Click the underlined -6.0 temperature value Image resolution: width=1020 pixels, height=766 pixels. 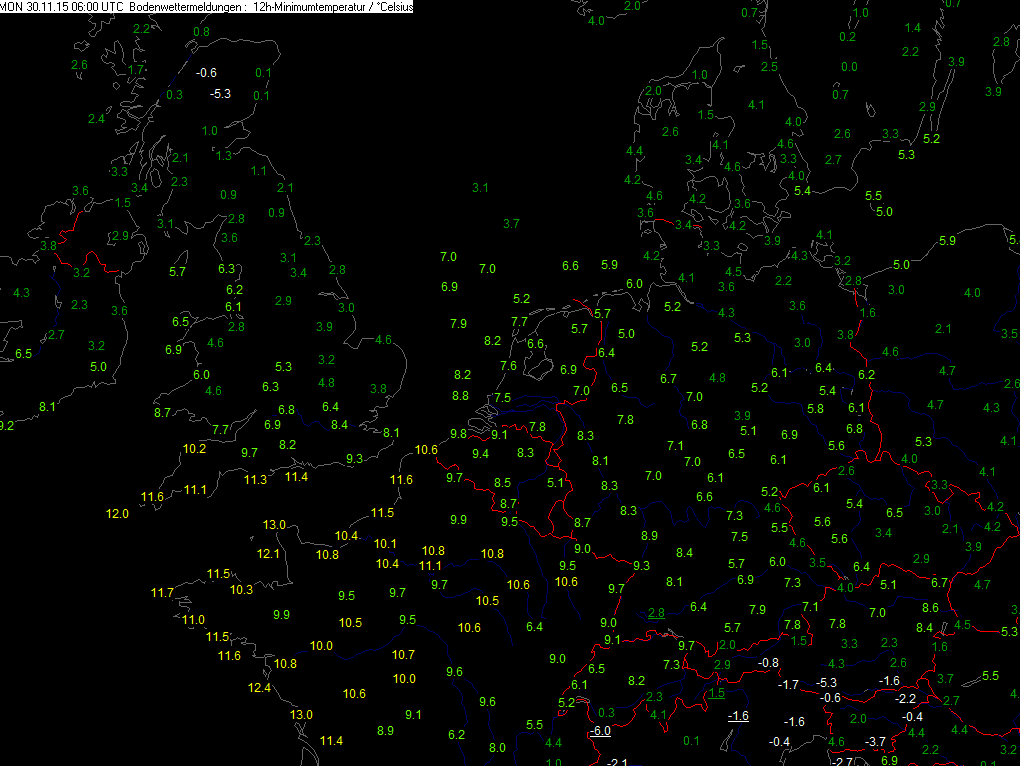599,731
